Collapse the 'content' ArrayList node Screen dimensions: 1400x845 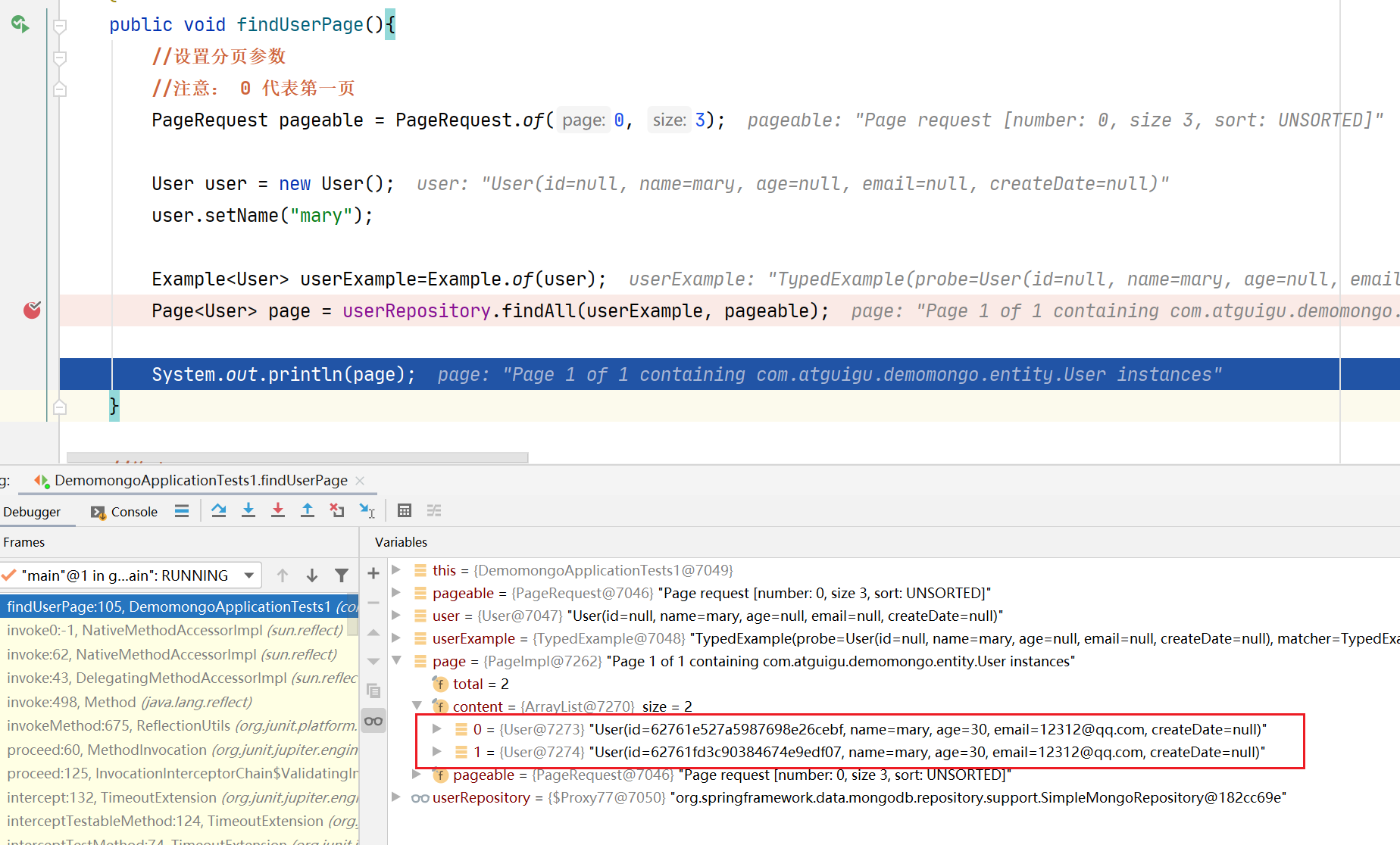point(417,706)
